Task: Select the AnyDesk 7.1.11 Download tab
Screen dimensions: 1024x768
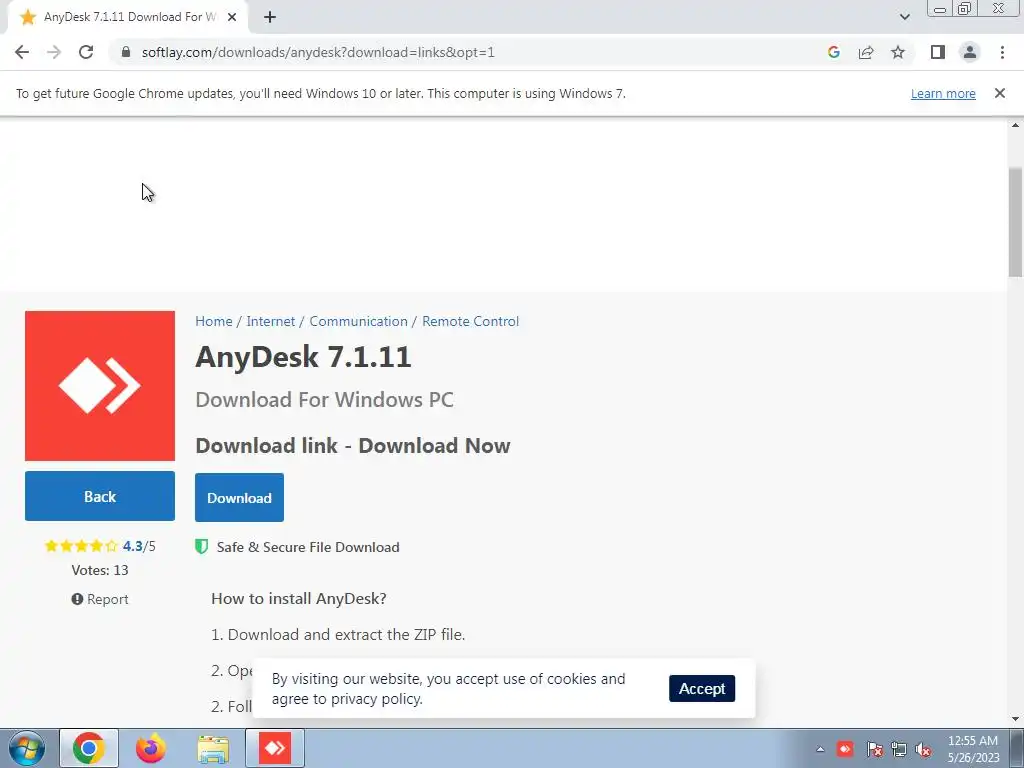Action: (x=129, y=18)
